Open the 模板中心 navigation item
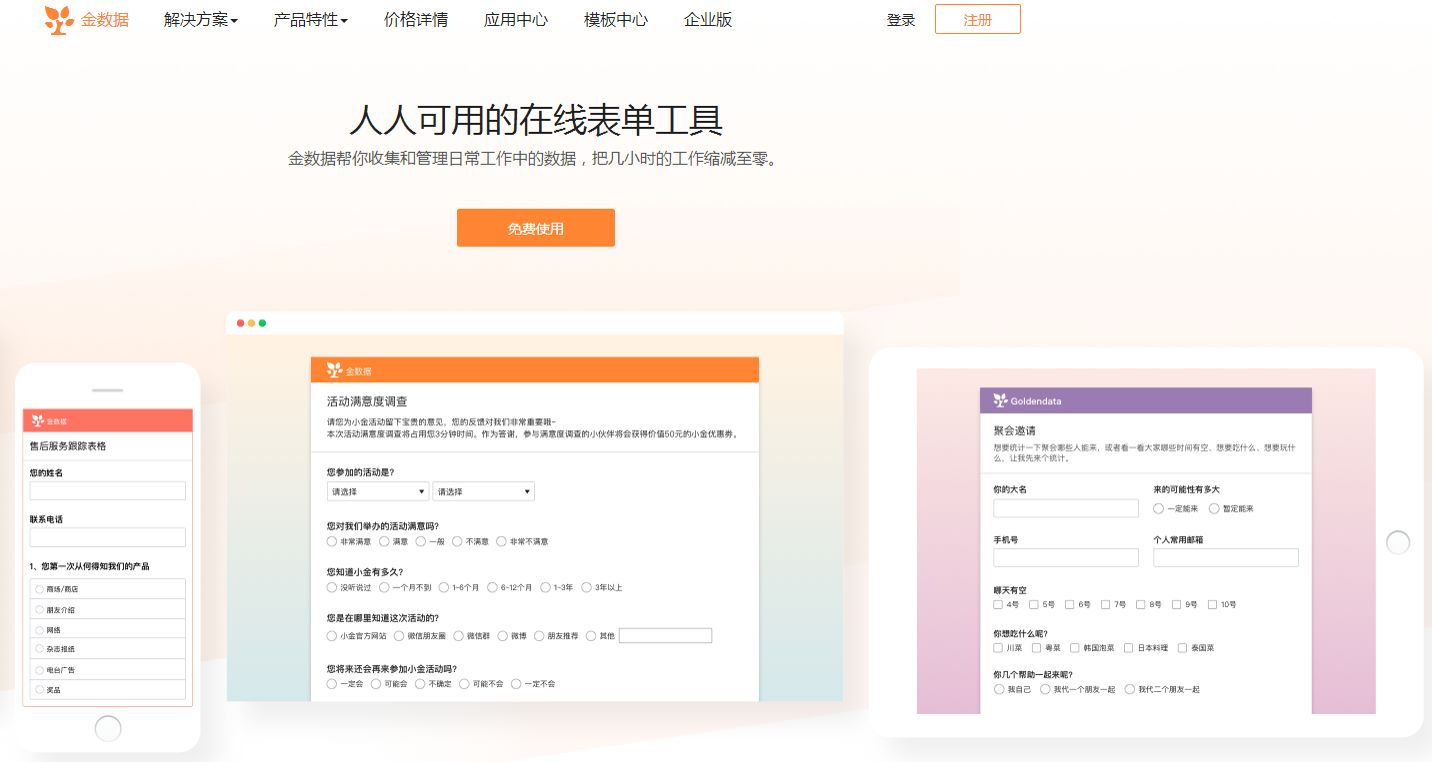This screenshot has width=1432, height=762. (615, 19)
